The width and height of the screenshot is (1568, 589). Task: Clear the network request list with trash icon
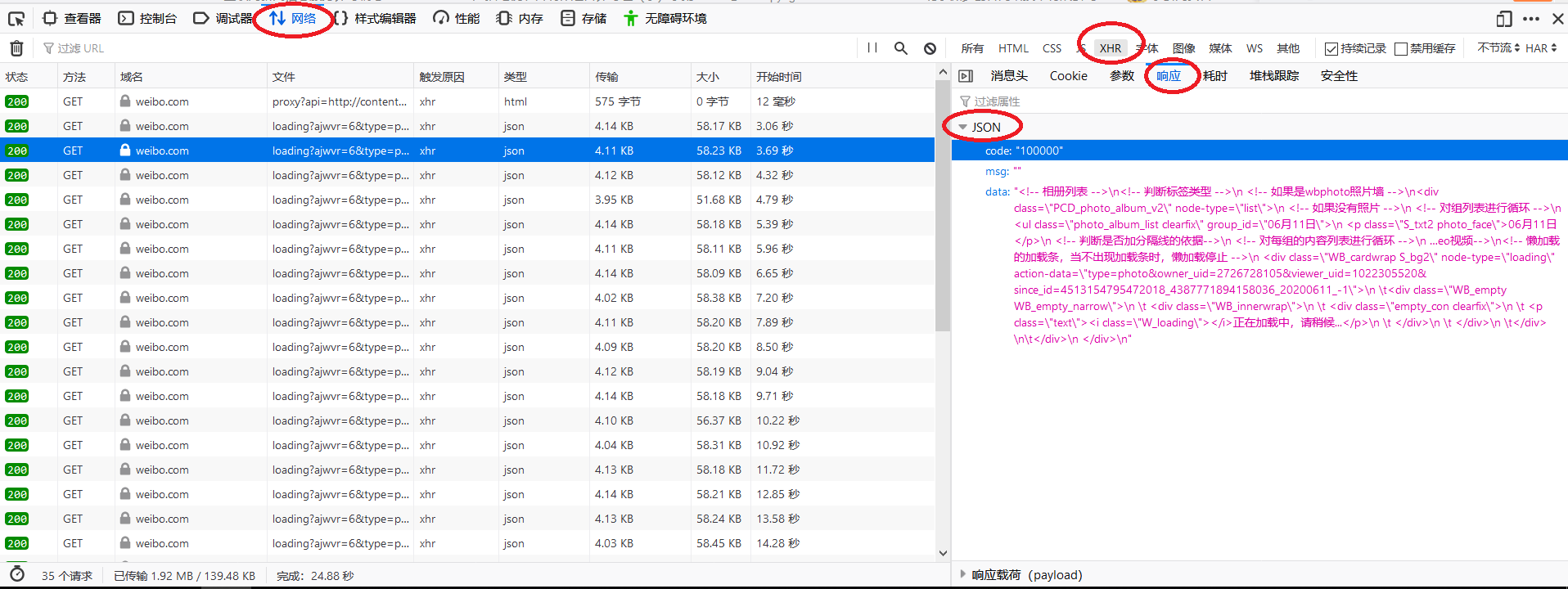pyautogui.click(x=16, y=48)
